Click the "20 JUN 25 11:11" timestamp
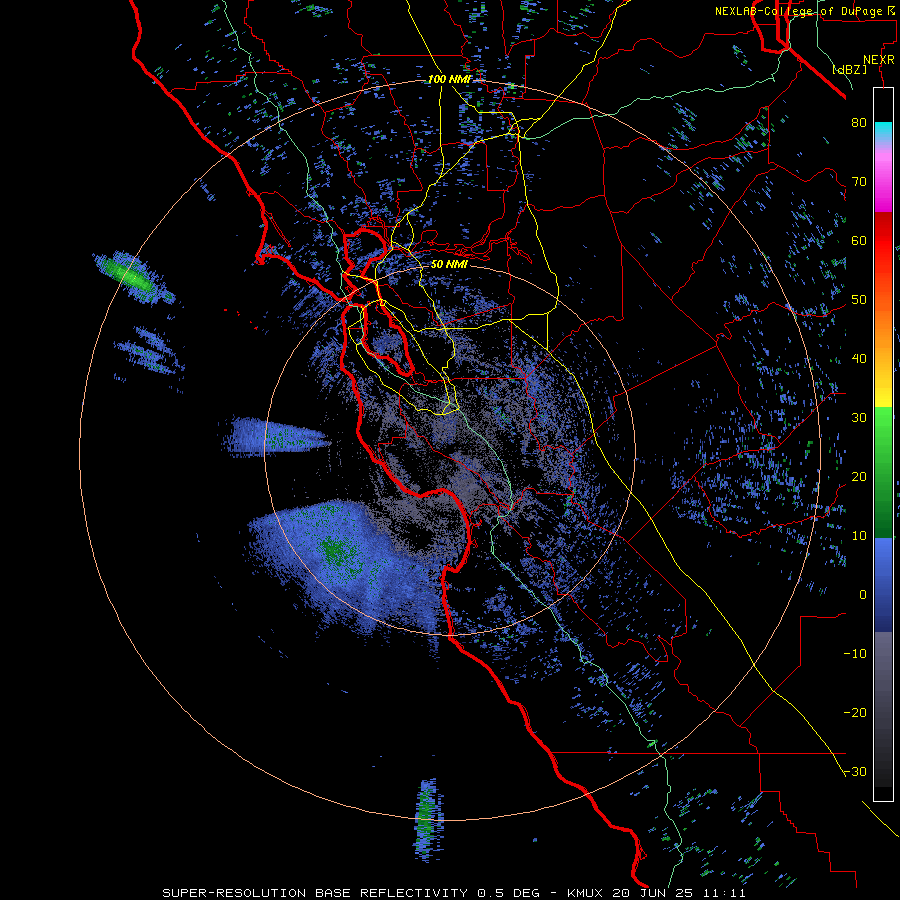This screenshot has height=900, width=900. click(x=680, y=893)
